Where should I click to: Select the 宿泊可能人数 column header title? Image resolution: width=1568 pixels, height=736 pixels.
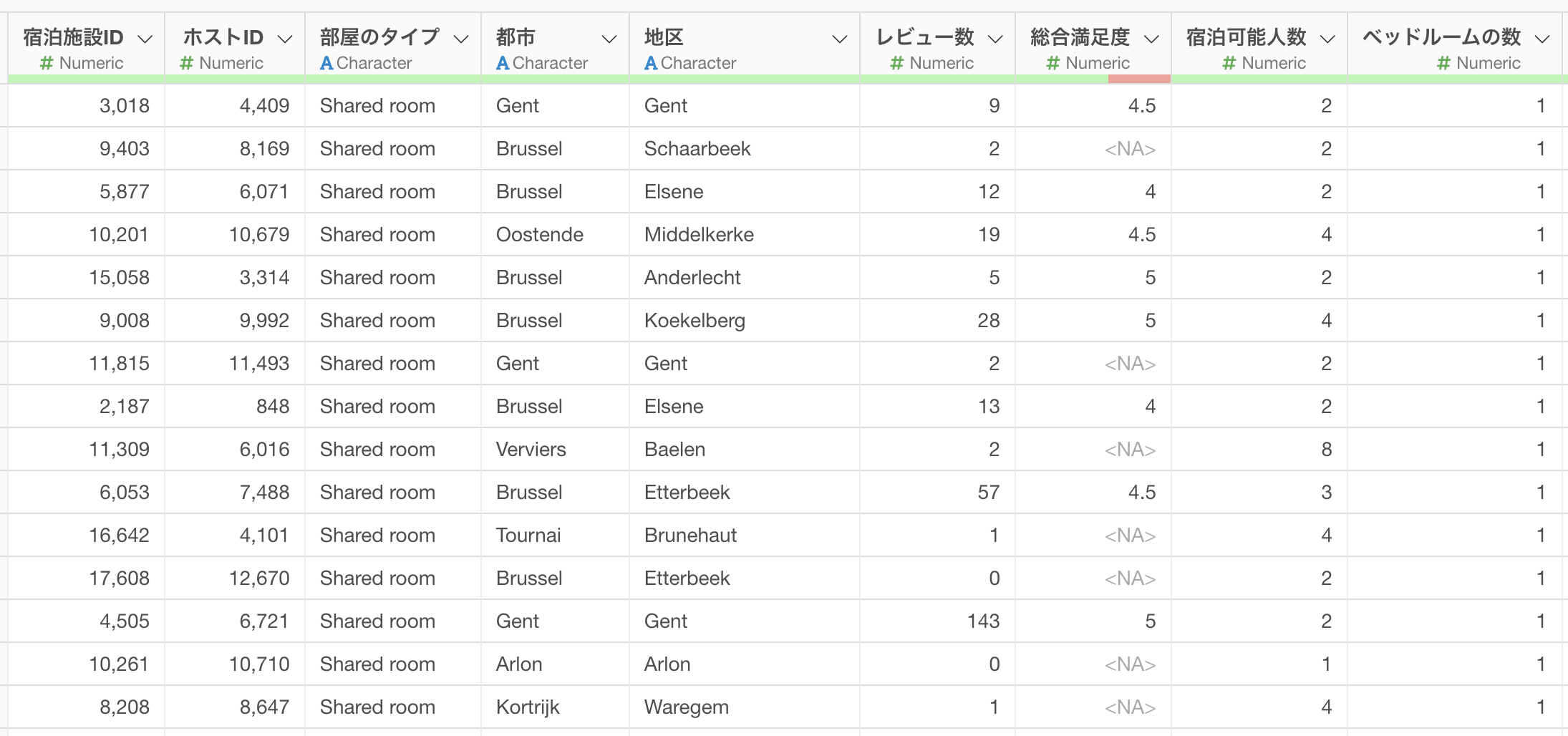coord(1246,37)
